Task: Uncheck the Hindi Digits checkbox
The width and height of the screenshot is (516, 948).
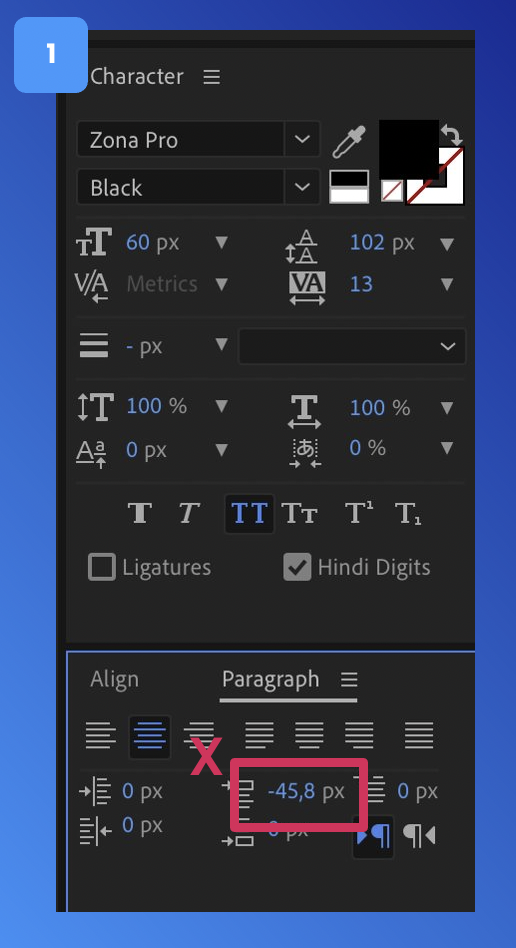Action: (x=297, y=567)
